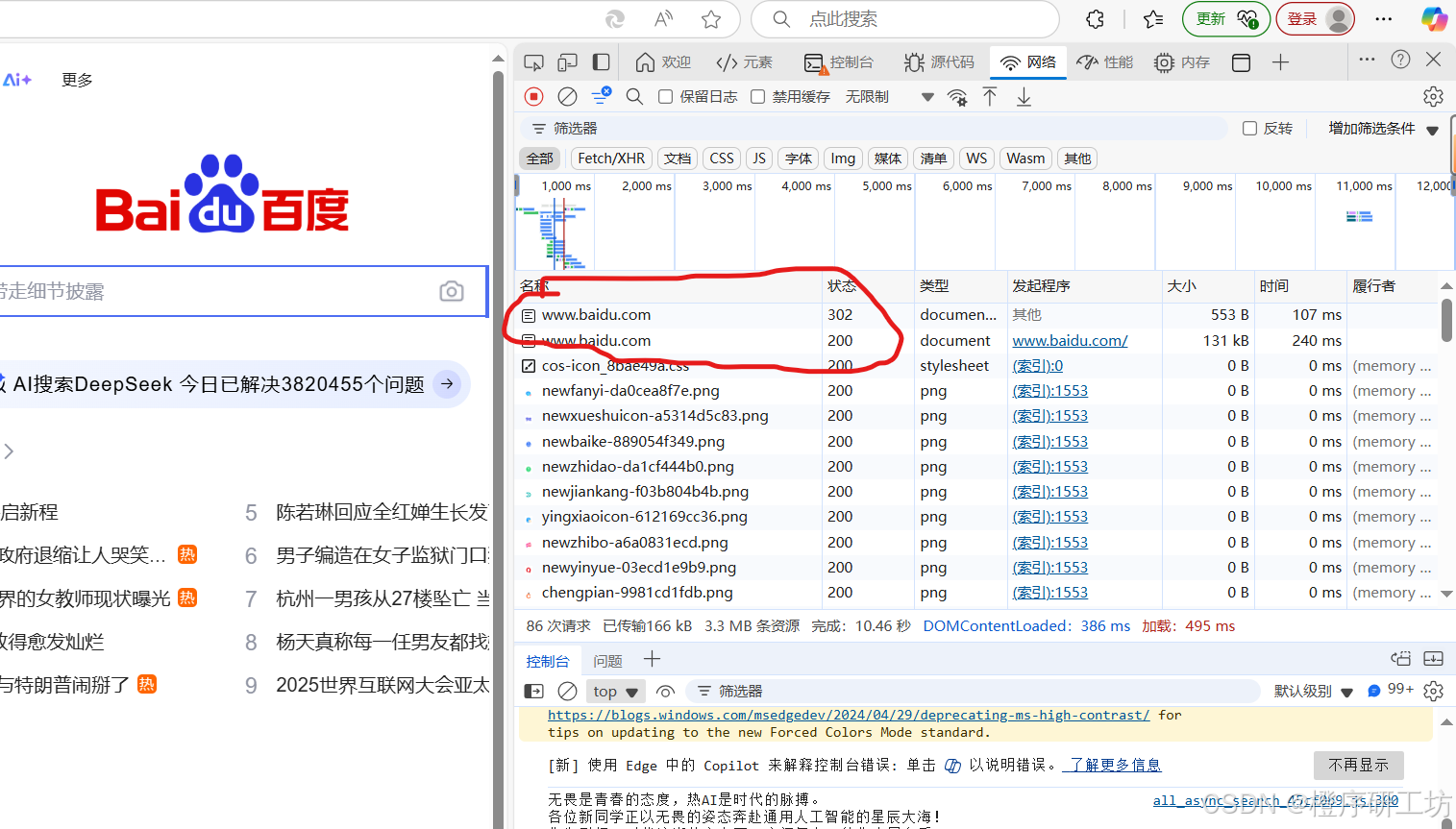Add a new DevTools tool tab
1456x829 pixels.
tap(1280, 62)
